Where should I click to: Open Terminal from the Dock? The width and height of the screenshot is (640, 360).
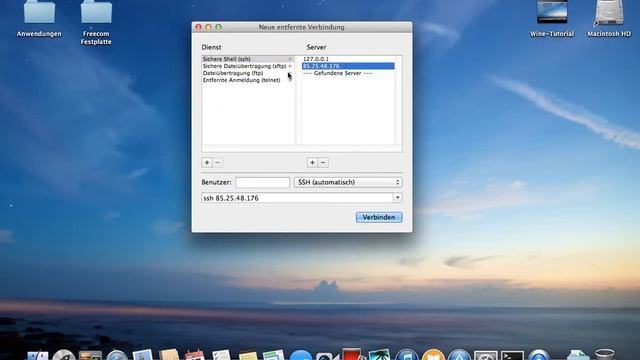pos(512,355)
